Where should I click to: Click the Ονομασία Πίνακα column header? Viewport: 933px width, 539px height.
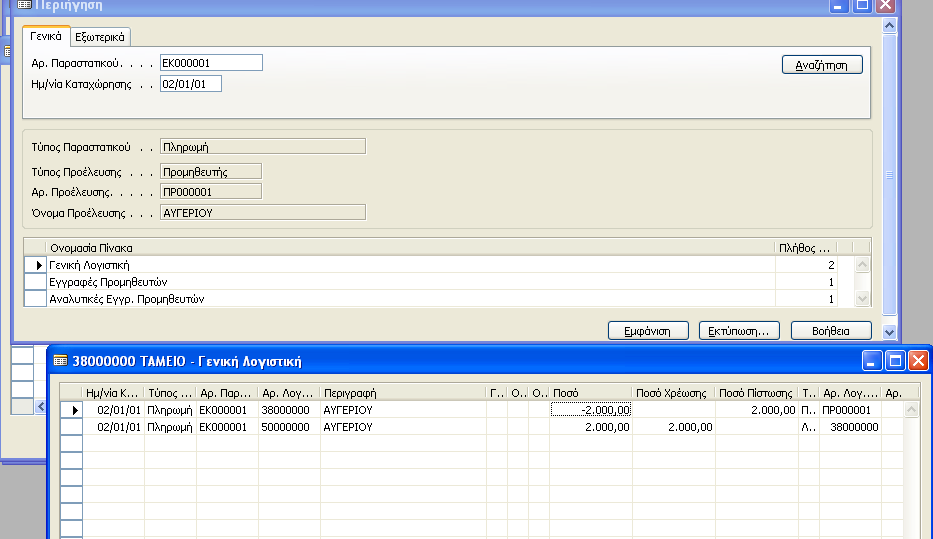point(411,248)
